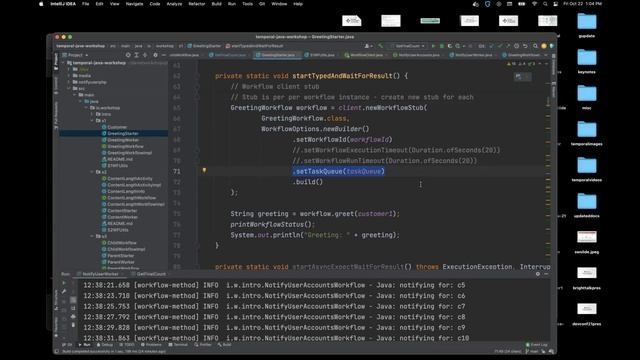Image resolution: width=640 pixels, height=360 pixels.
Task: Open the Terminal tool window button
Action: pyautogui.click(x=178, y=345)
